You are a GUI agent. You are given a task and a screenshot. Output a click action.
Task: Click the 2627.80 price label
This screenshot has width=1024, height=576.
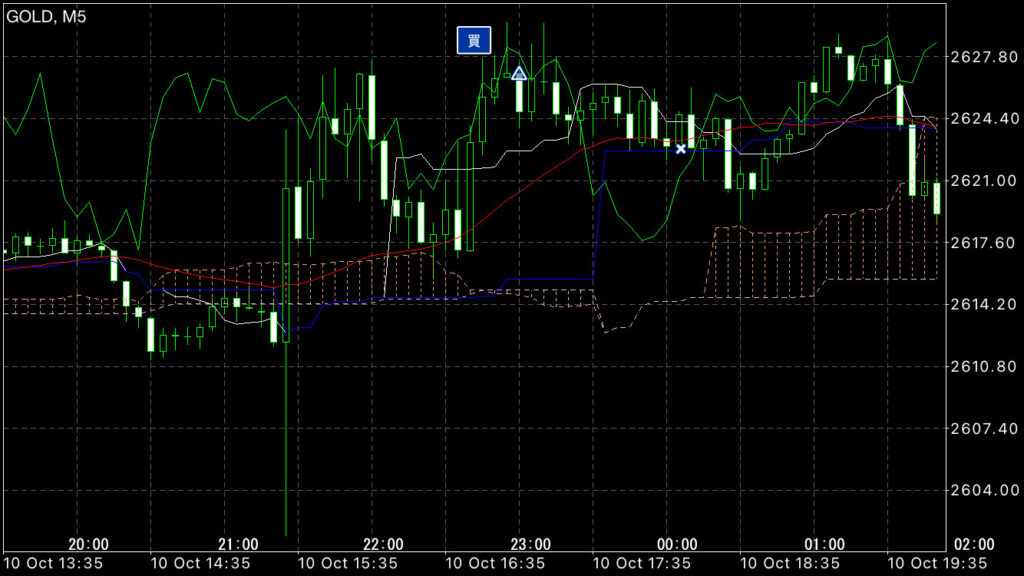click(984, 57)
